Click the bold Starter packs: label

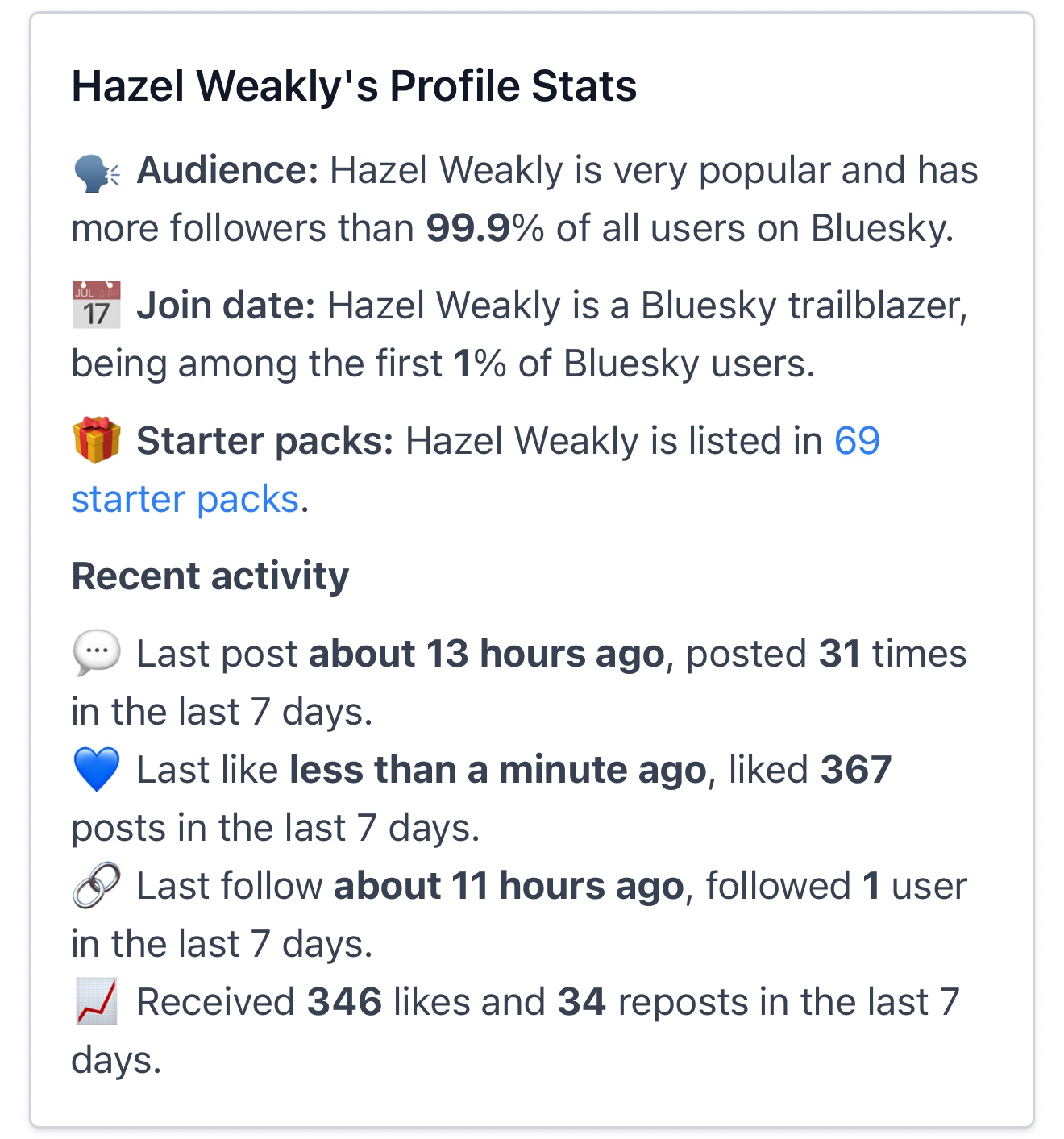click(264, 442)
